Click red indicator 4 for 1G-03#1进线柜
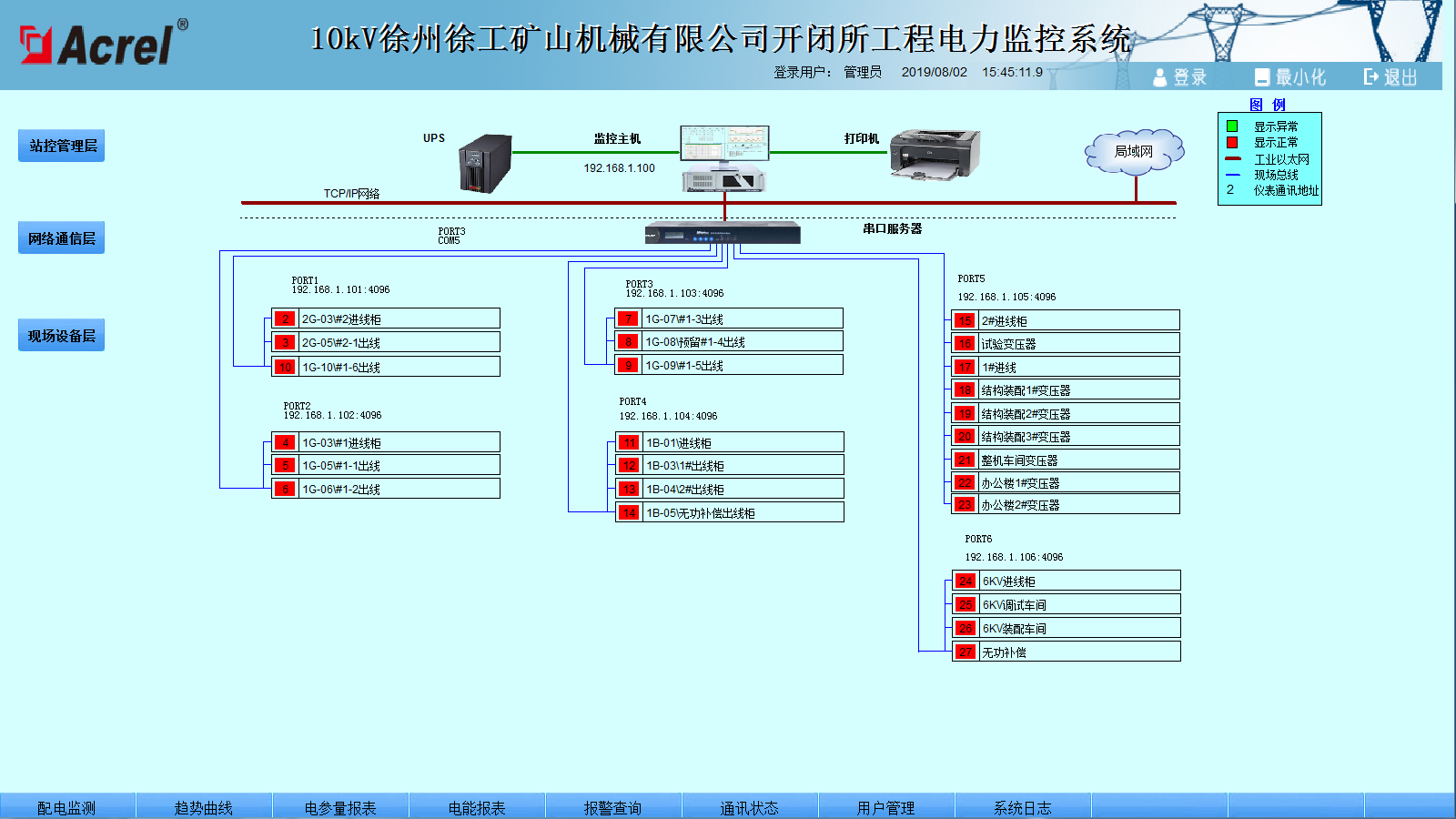Screen dimensions: 1456x819 pos(285,442)
